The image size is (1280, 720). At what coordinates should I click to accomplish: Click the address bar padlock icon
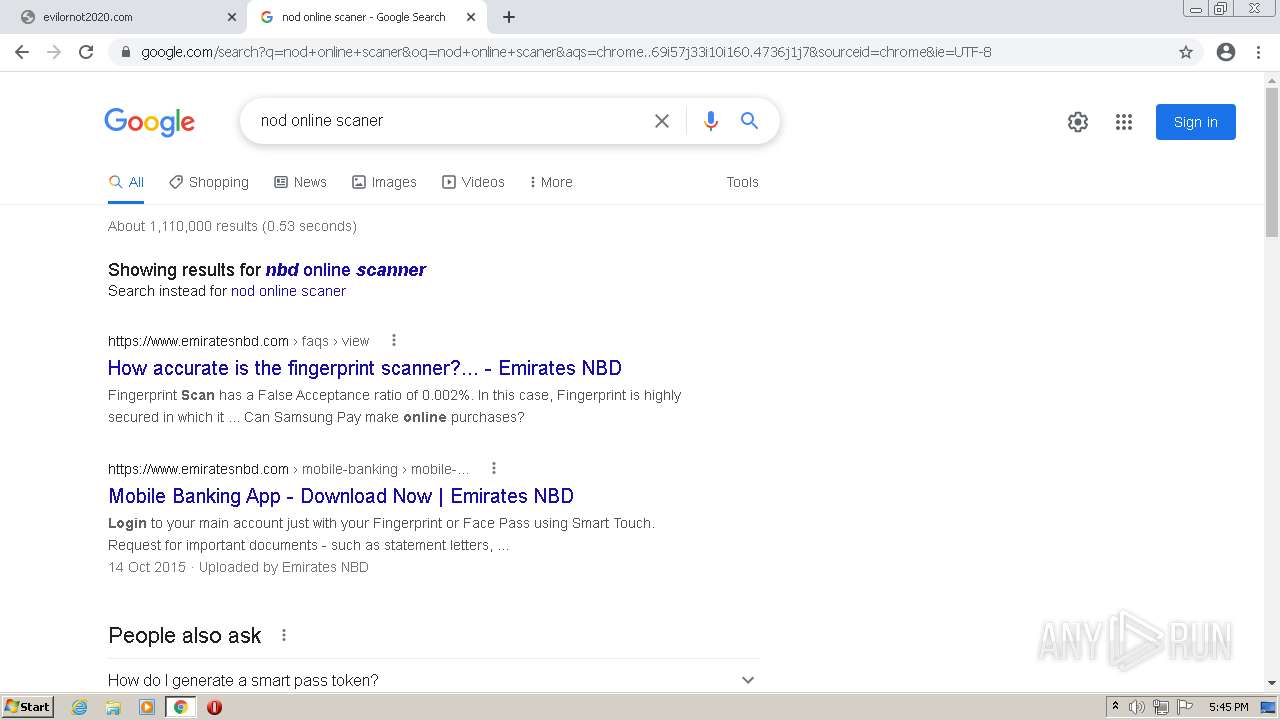(x=126, y=52)
